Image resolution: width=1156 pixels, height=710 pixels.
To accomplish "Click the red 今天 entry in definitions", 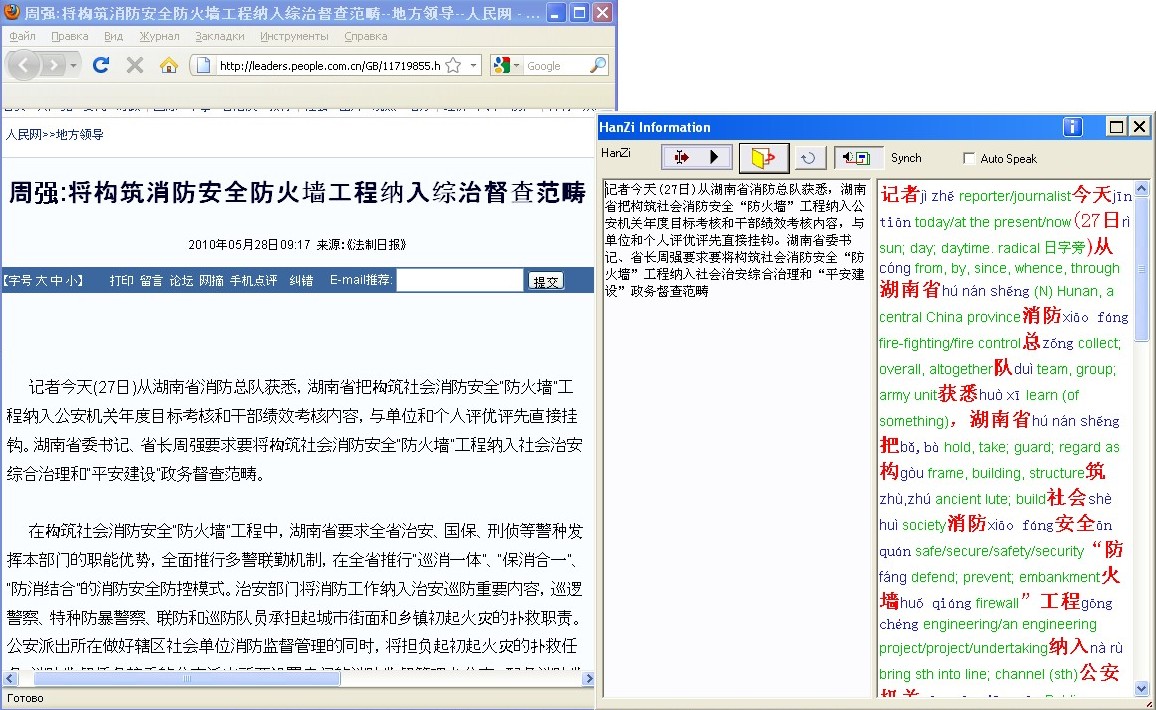I will [x=1092, y=195].
